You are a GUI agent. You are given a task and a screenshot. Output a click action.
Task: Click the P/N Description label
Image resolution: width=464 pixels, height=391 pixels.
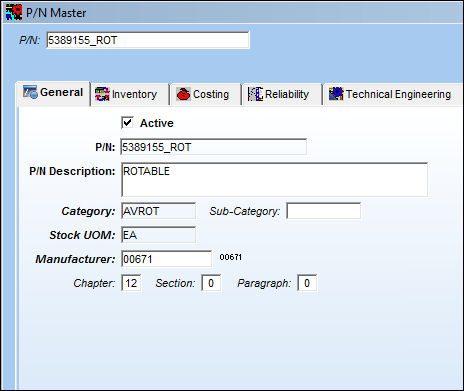pyautogui.click(x=72, y=171)
